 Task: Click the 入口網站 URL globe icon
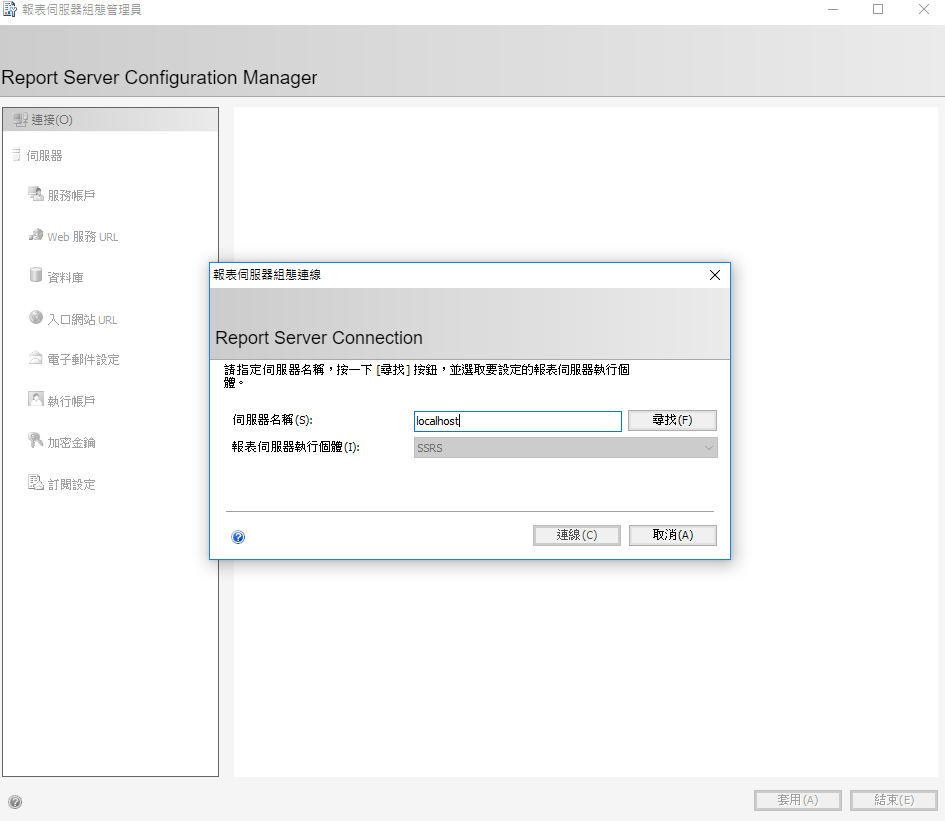pyautogui.click(x=36, y=319)
